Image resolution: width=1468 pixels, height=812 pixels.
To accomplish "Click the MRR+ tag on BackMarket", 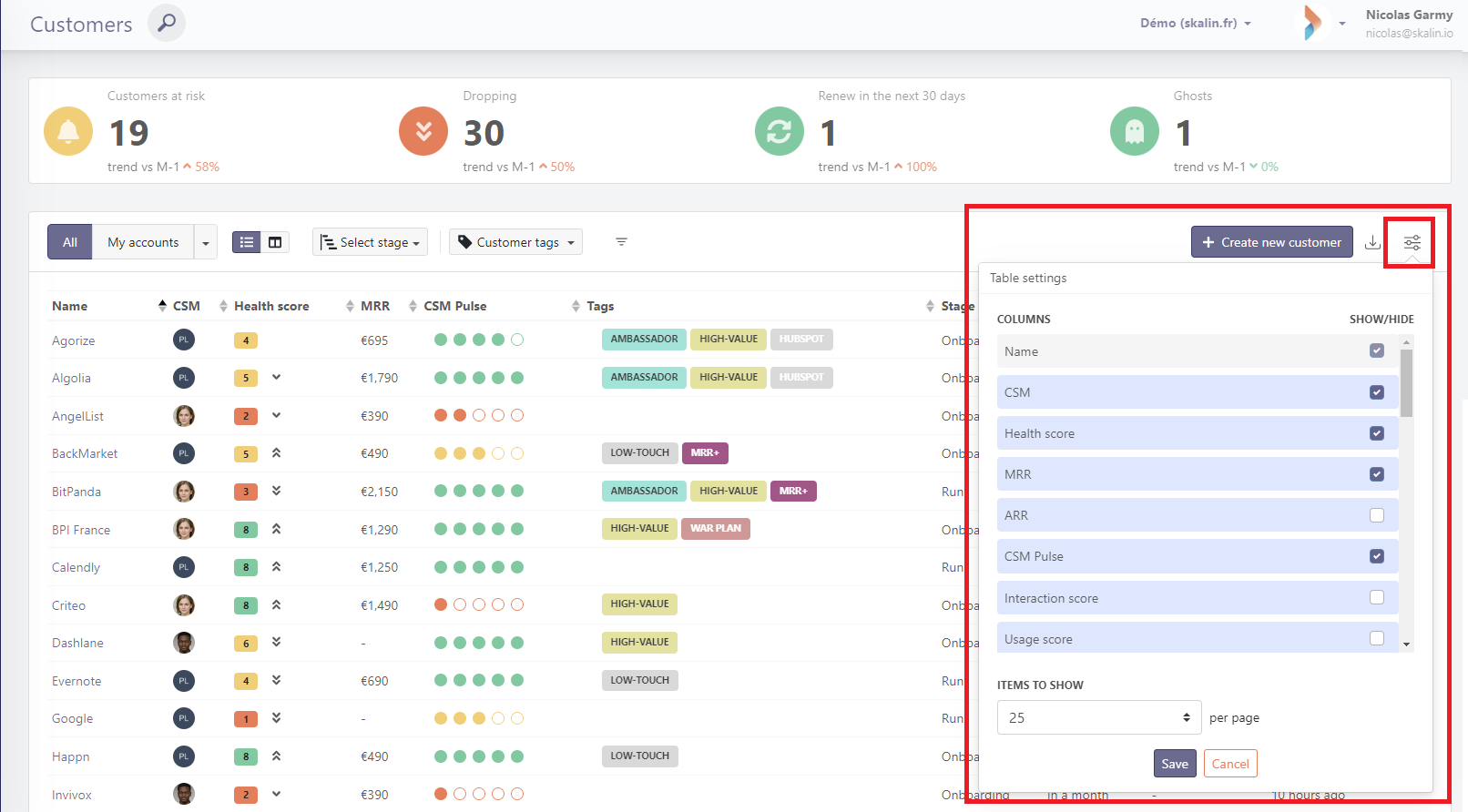I will 705,452.
